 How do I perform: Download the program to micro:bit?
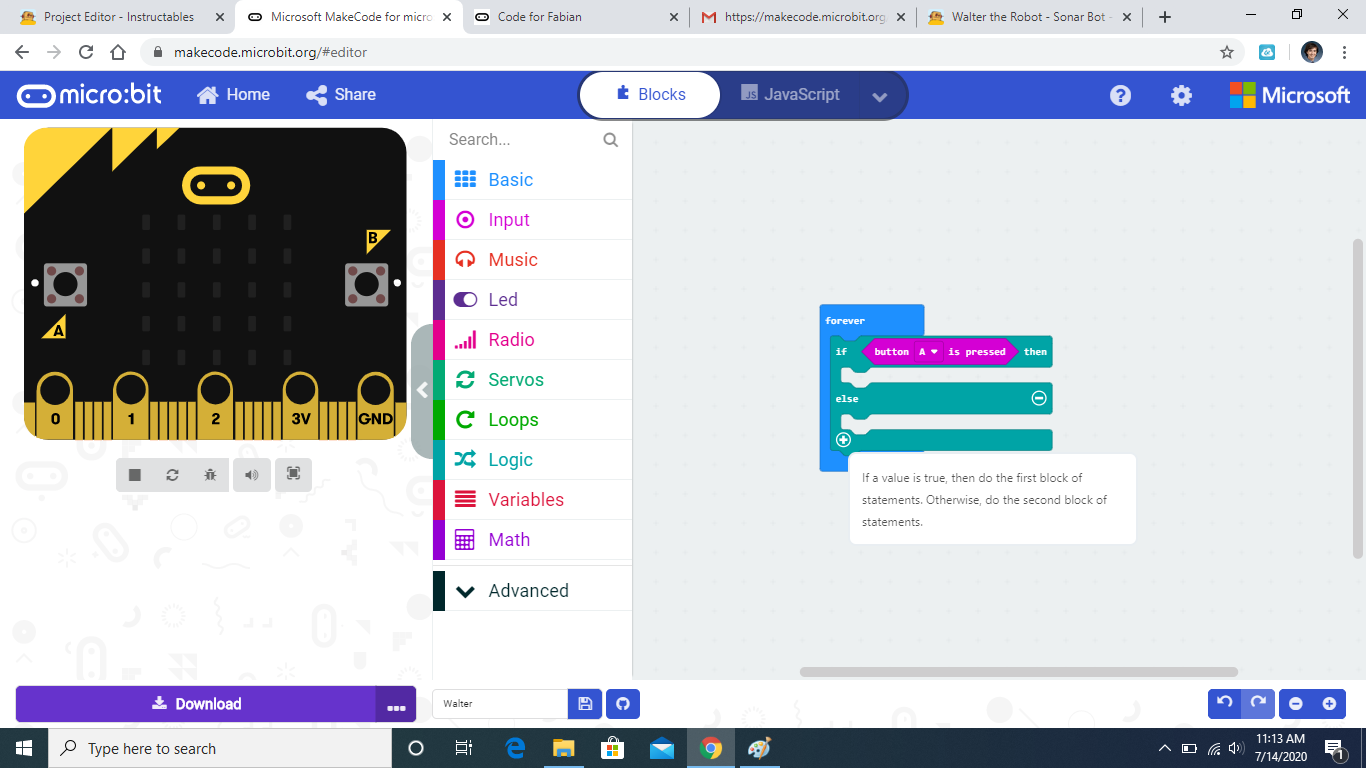(x=196, y=704)
